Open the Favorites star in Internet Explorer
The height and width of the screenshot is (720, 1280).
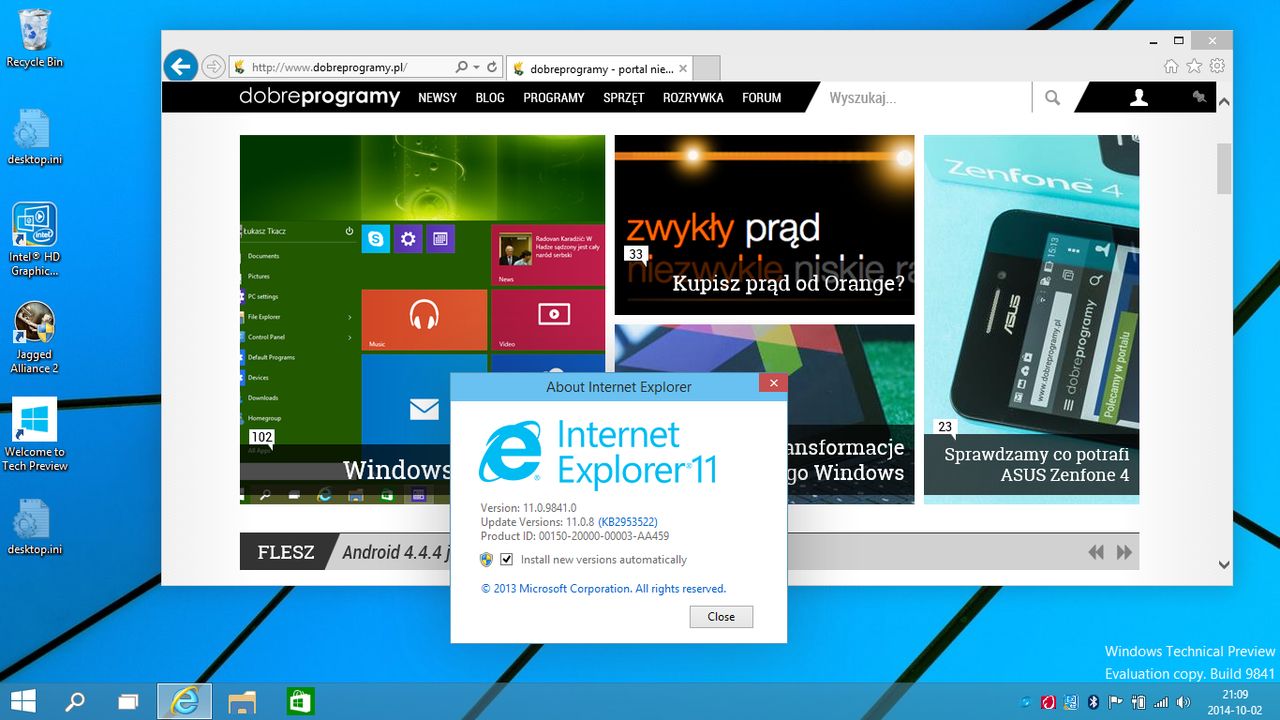coord(1194,66)
